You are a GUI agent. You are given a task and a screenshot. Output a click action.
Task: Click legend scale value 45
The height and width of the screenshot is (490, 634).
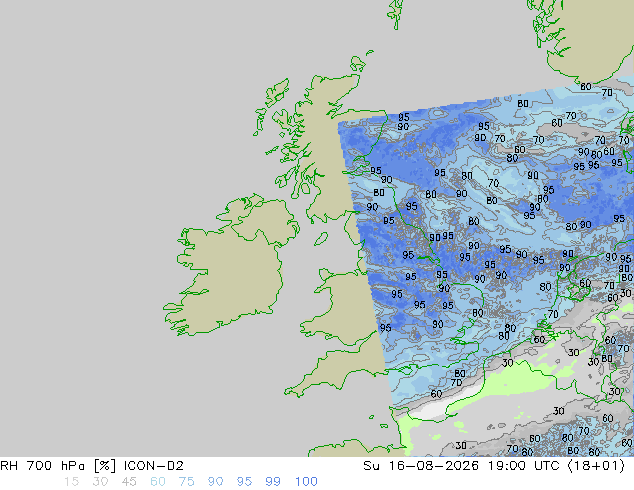(129, 482)
